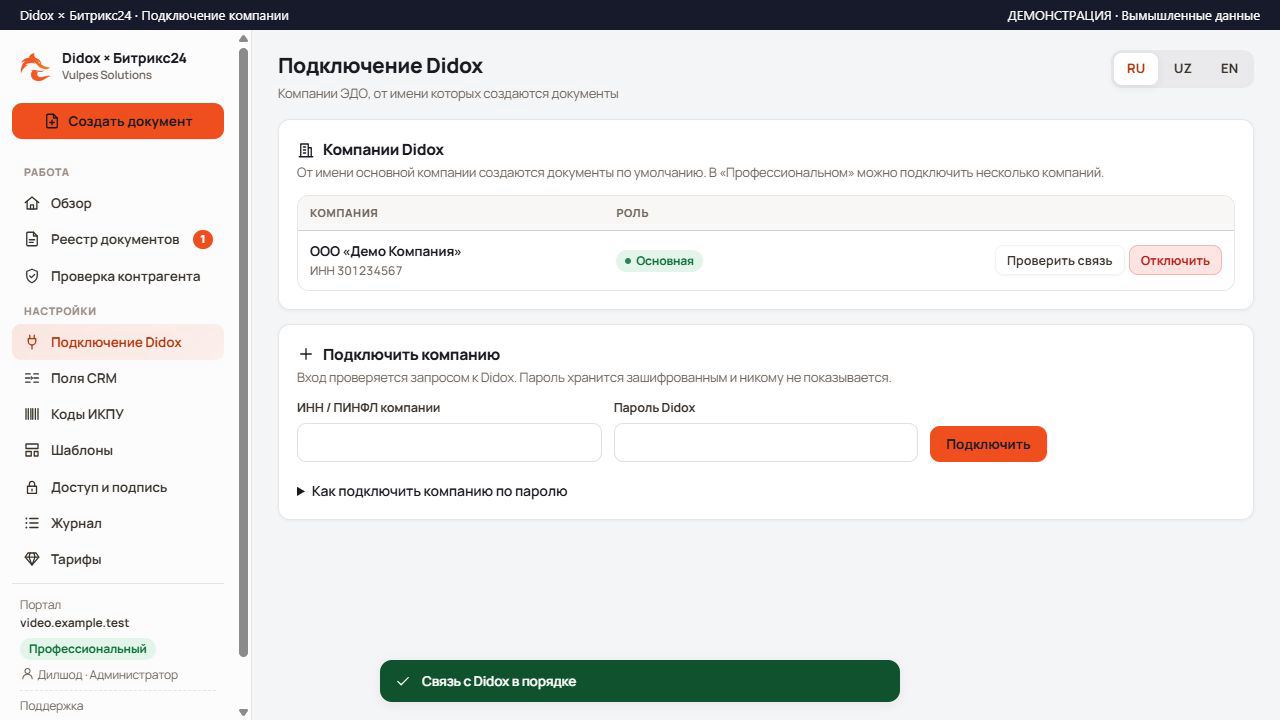Open the Шаблоны page
The image size is (1280, 720).
coord(118,450)
